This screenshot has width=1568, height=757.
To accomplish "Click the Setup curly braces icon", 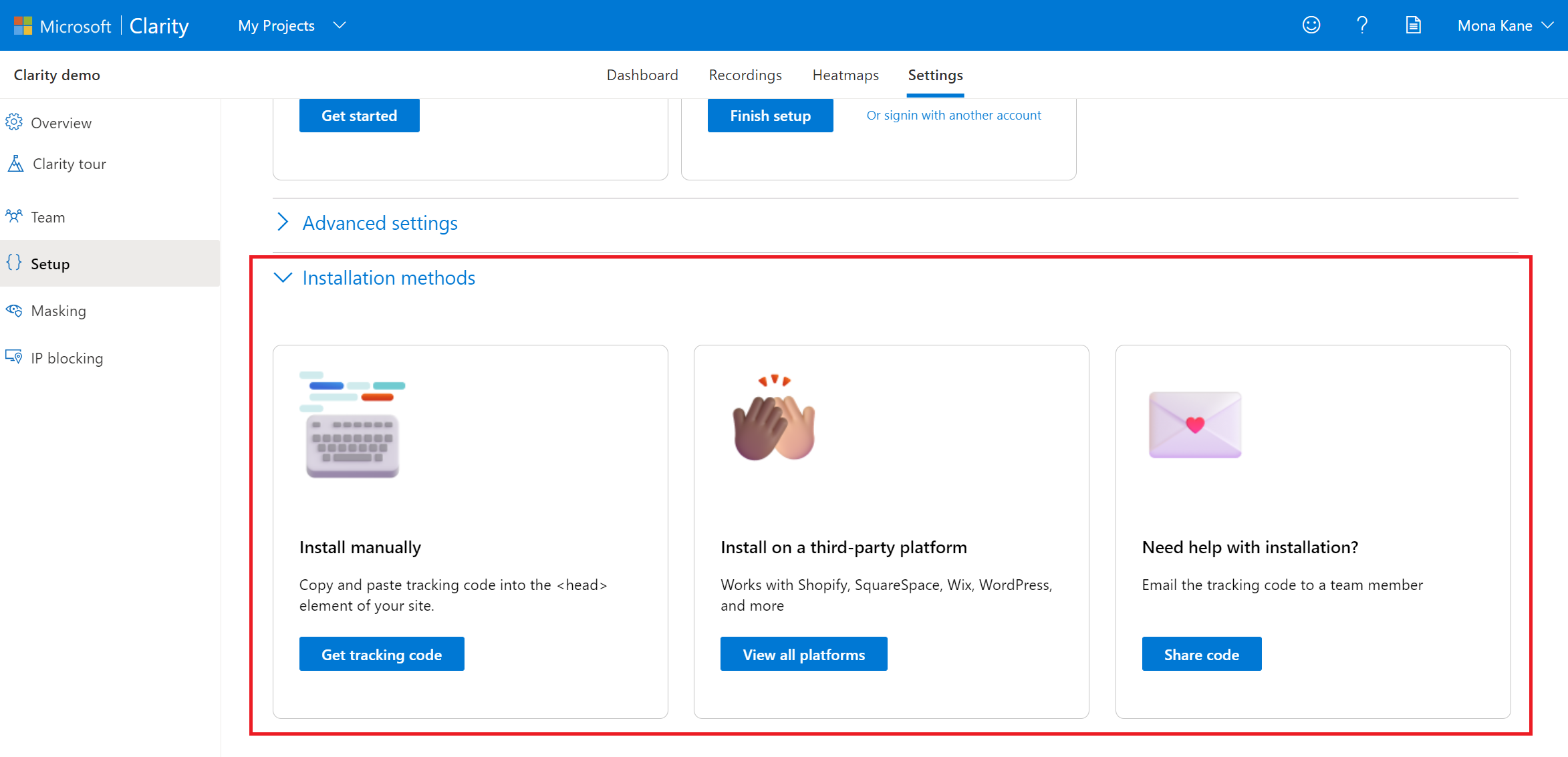I will [x=14, y=263].
